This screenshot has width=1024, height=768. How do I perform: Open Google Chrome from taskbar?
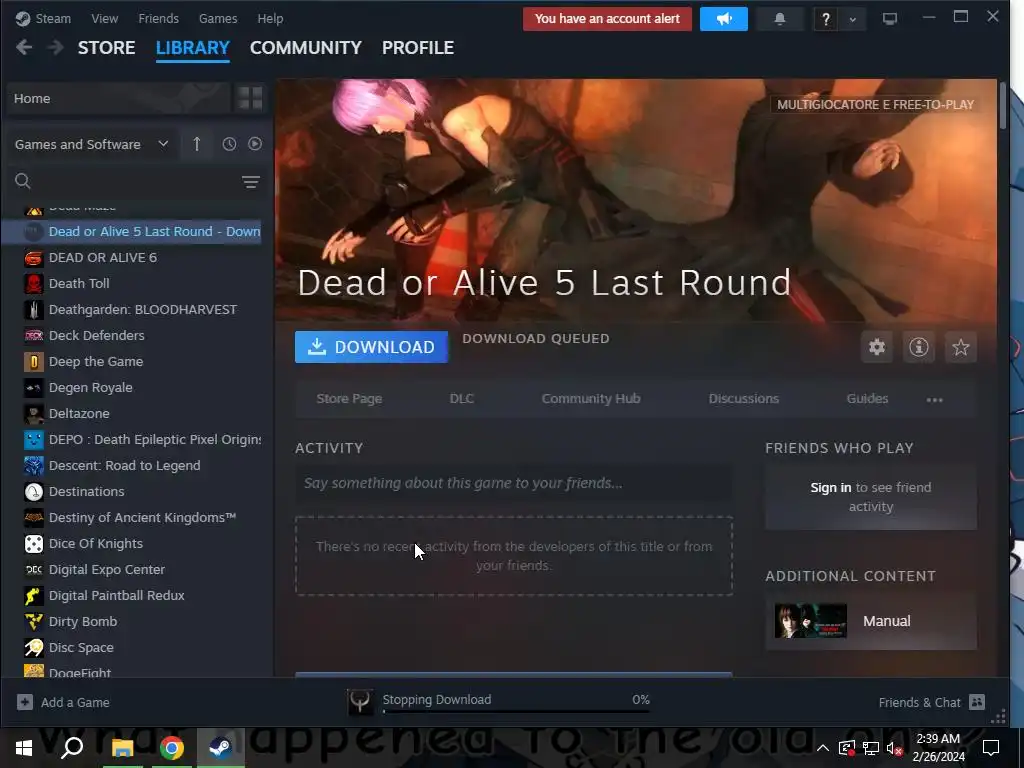point(172,748)
